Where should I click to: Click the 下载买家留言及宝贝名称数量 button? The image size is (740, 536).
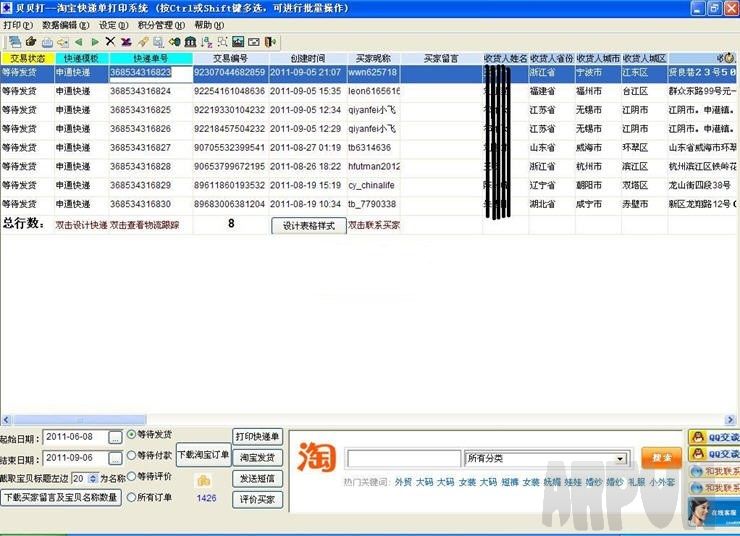click(x=61, y=497)
